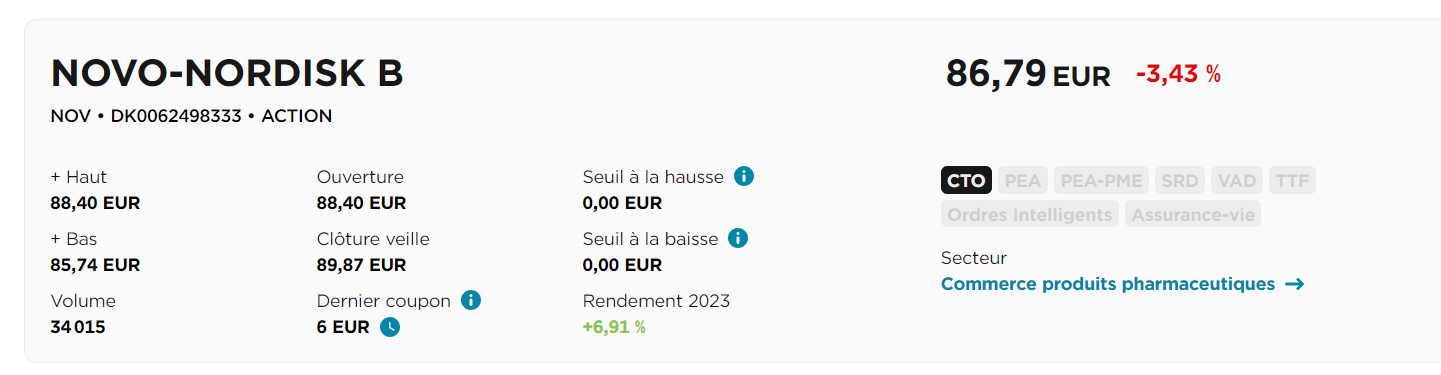This screenshot has width=1441, height=375.
Task: Click the clock icon next to 6 EUR
Action: pos(390,327)
